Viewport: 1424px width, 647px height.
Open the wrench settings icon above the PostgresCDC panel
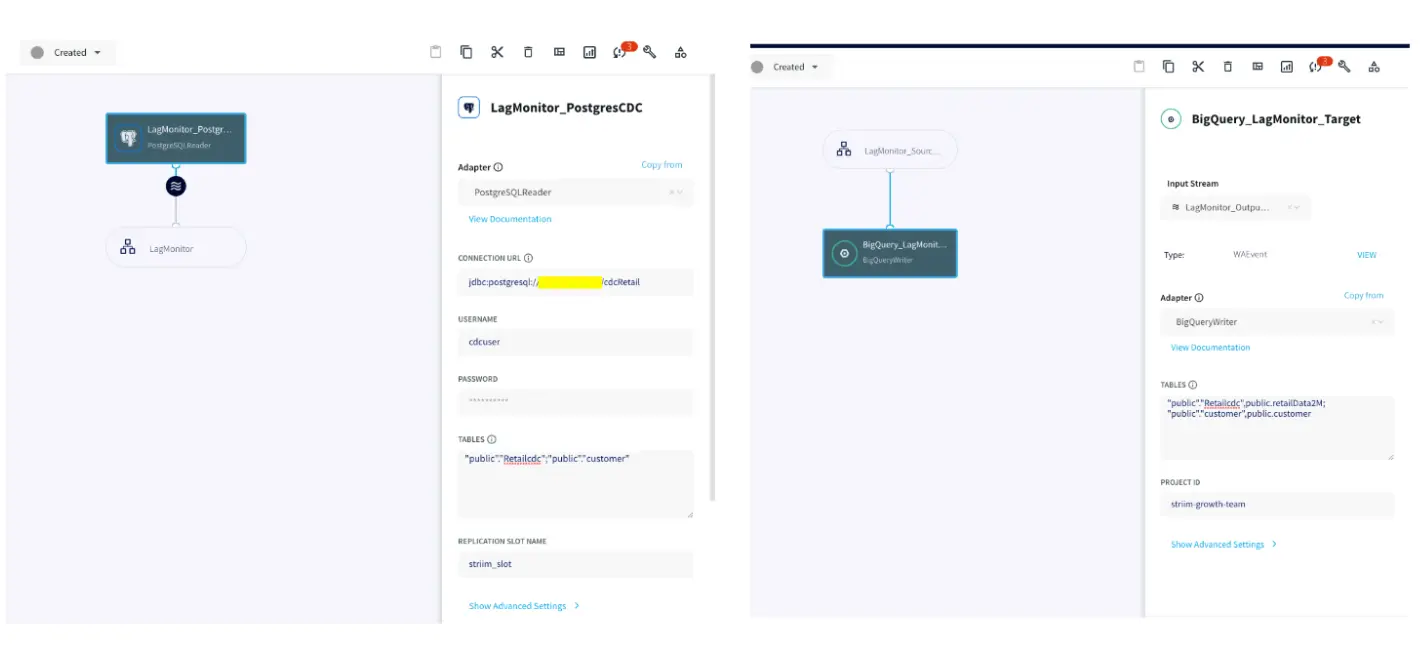coord(650,52)
